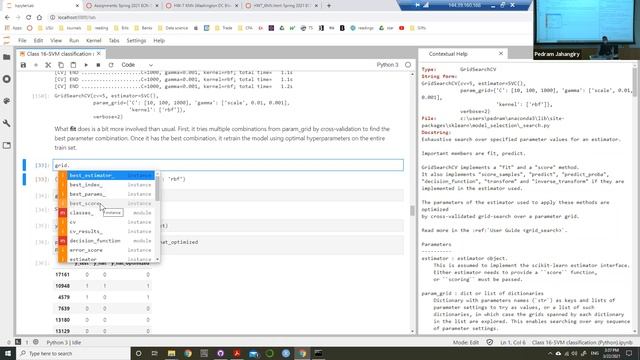Open the Tabs menu
Viewport: 640px width, 360px height.
point(114,40)
